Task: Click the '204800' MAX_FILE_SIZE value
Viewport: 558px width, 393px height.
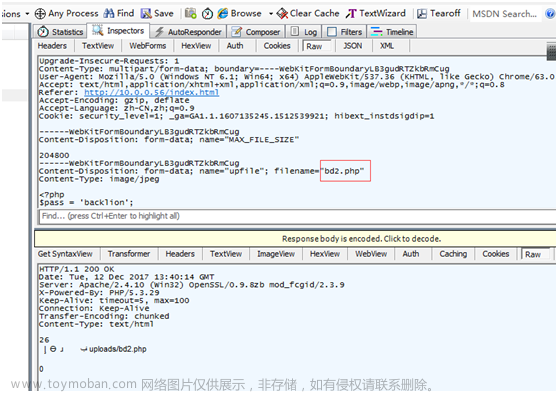Action: point(54,156)
